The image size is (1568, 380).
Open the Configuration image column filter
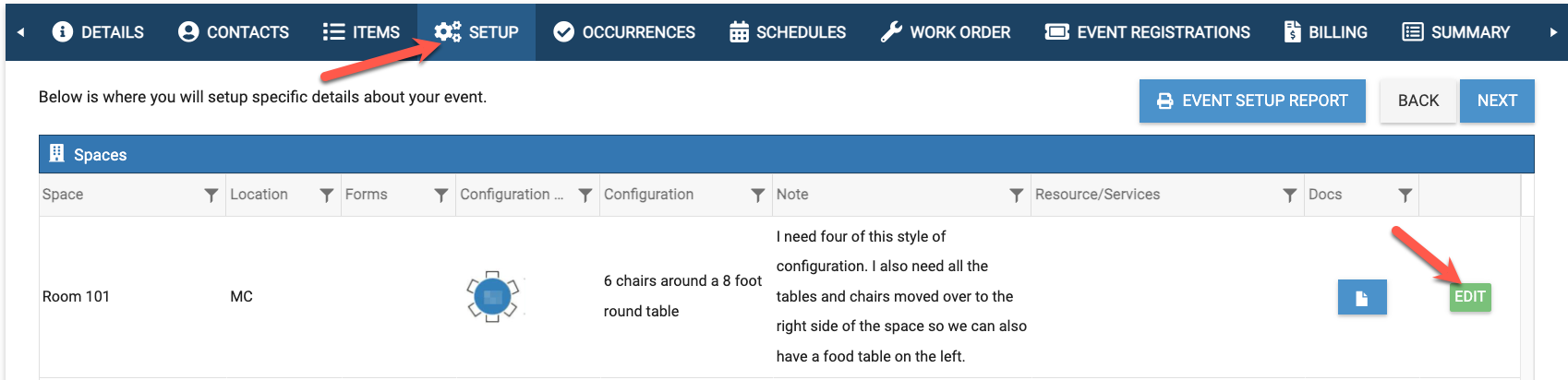[585, 195]
